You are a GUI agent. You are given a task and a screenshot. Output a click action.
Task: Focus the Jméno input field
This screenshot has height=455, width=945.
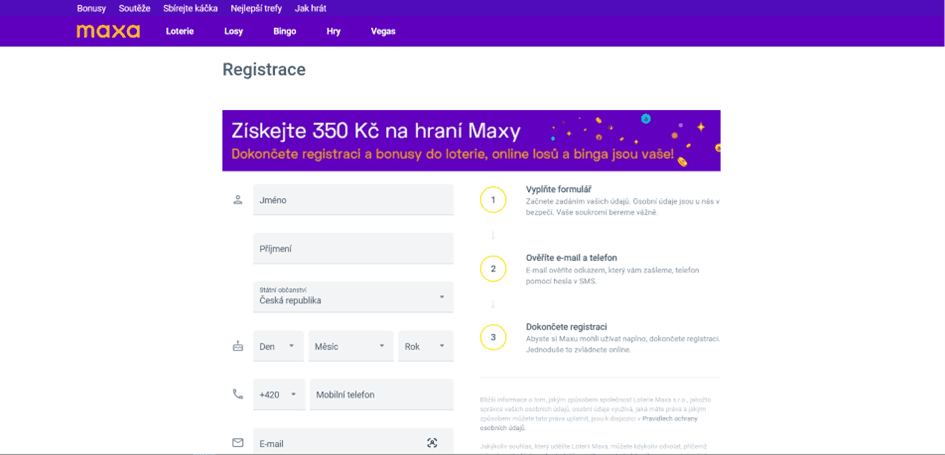click(353, 199)
